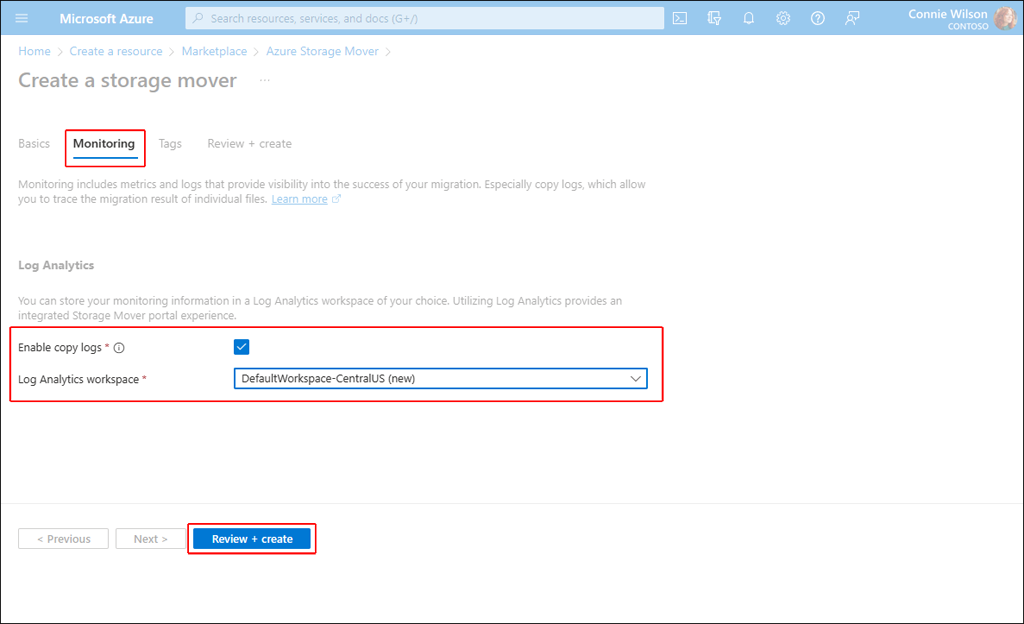
Task: Open the feedback icon in the header
Action: [x=852, y=18]
